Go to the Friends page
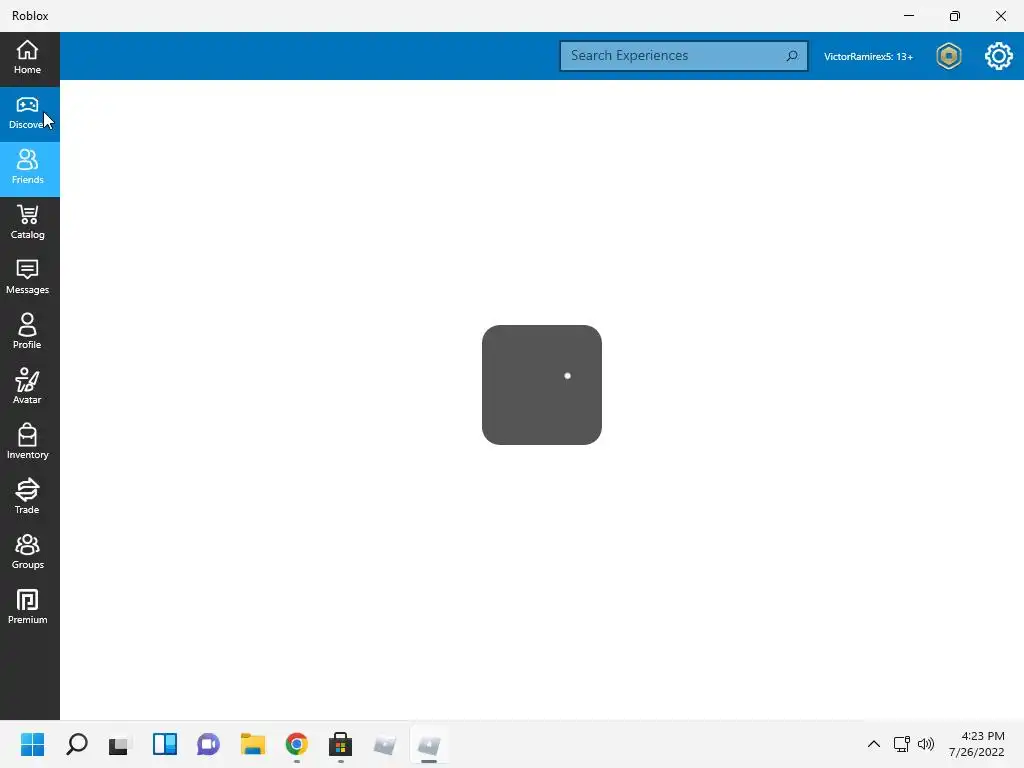 coord(29,169)
